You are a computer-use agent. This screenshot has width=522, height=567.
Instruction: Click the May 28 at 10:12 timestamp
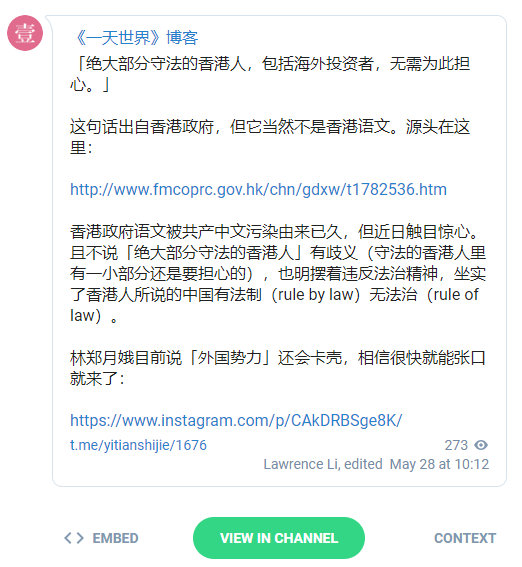coord(439,464)
